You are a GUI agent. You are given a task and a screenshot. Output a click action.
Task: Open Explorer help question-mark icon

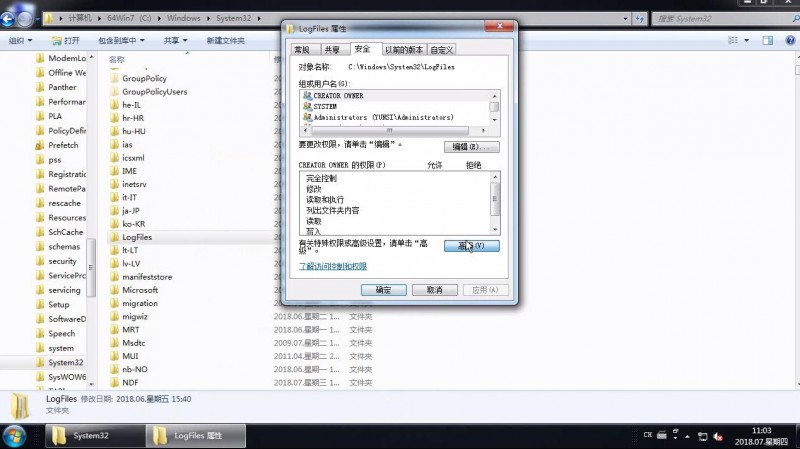click(790, 40)
